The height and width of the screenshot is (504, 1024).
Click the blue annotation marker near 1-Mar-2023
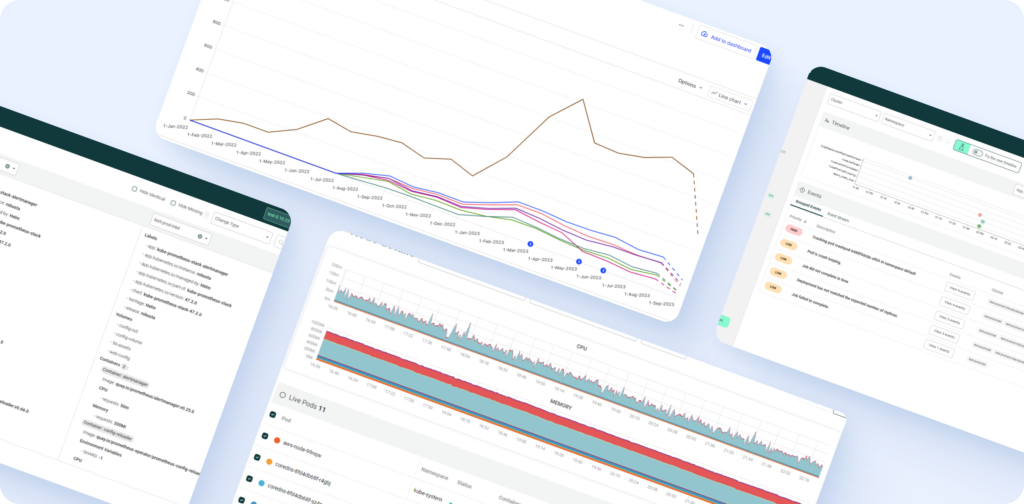[531, 243]
